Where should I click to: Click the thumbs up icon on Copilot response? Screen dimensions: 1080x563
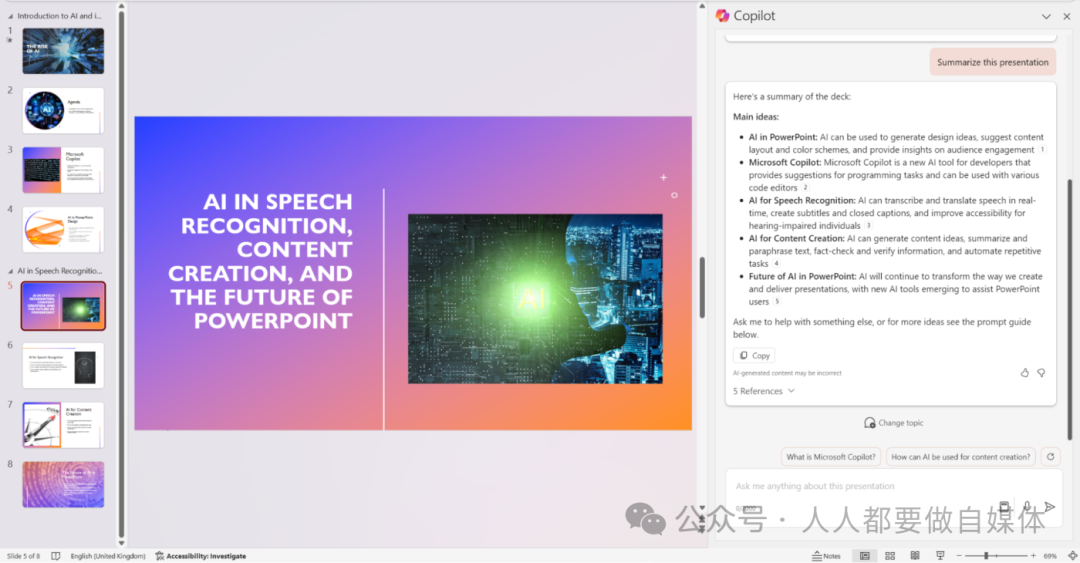[1024, 373]
